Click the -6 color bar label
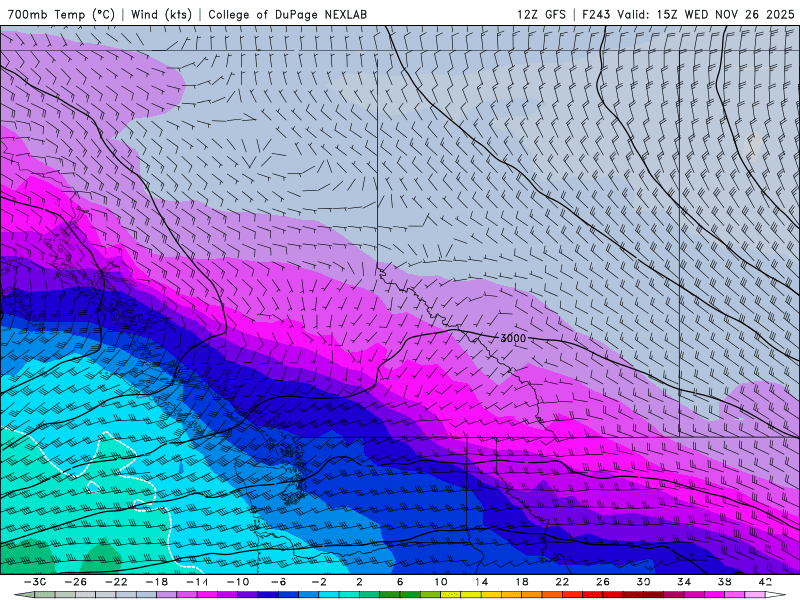The image size is (800, 600). [278, 582]
